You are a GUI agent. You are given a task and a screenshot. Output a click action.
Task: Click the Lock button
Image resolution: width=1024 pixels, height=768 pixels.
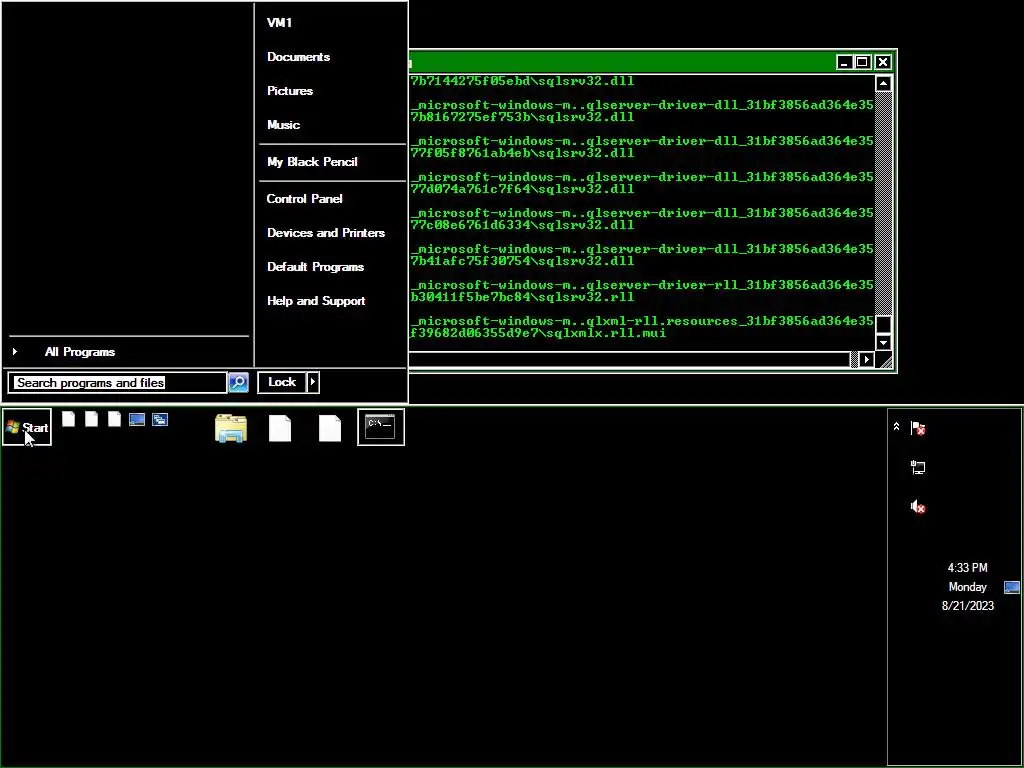pos(282,382)
